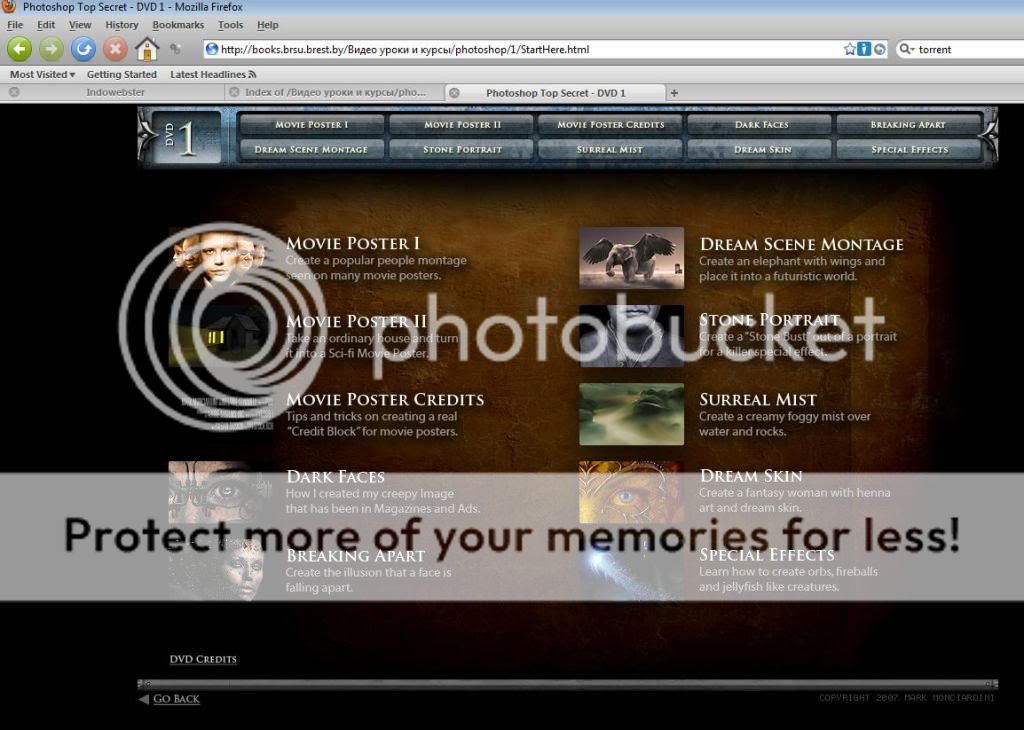Click the blue info icon in address bar
The width and height of the screenshot is (1024, 730).
pos(864,49)
